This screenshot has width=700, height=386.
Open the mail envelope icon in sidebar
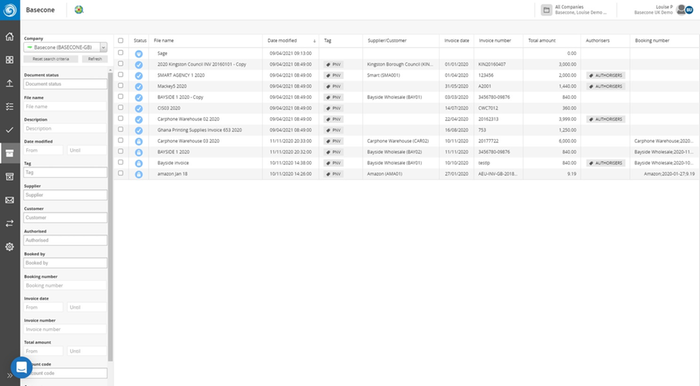[9, 200]
